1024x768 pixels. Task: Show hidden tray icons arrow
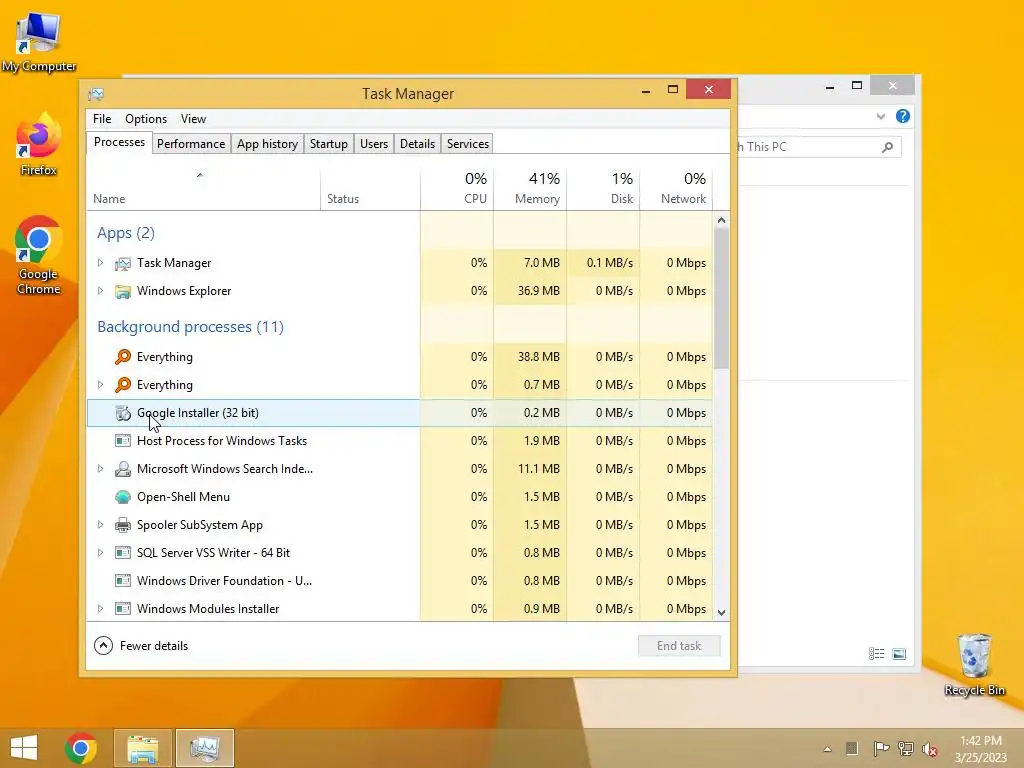point(827,749)
